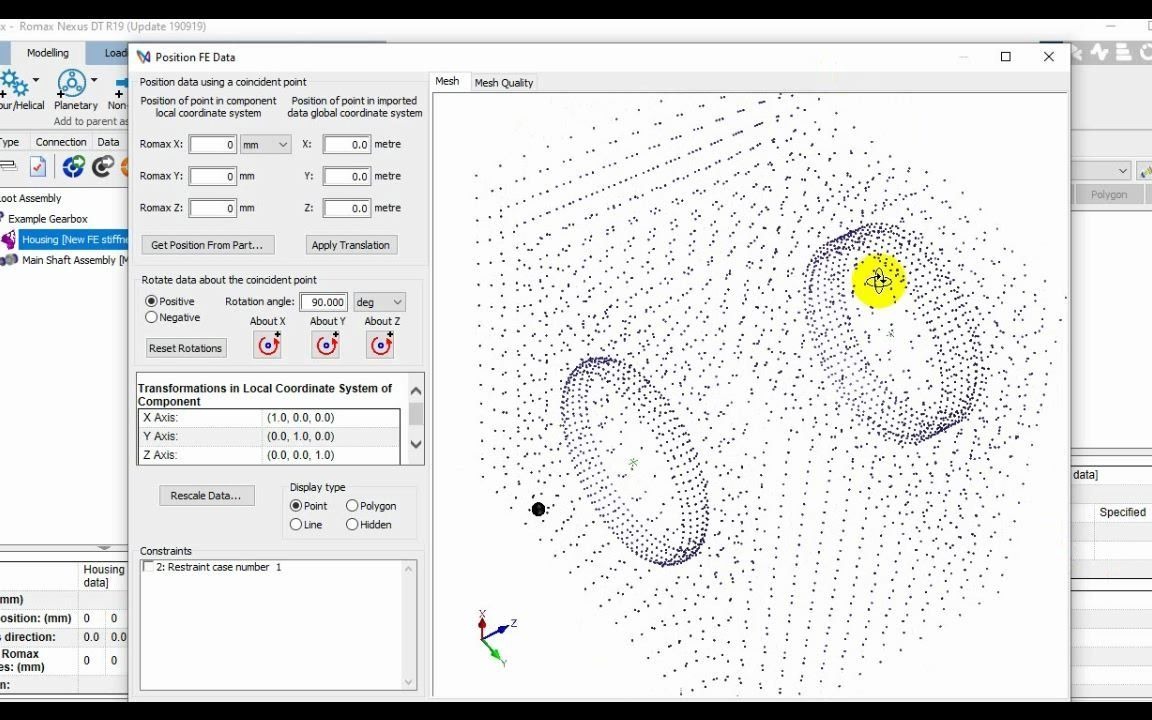Open the Modelling ribbon tab
Image resolution: width=1152 pixels, height=720 pixels.
pyautogui.click(x=48, y=53)
